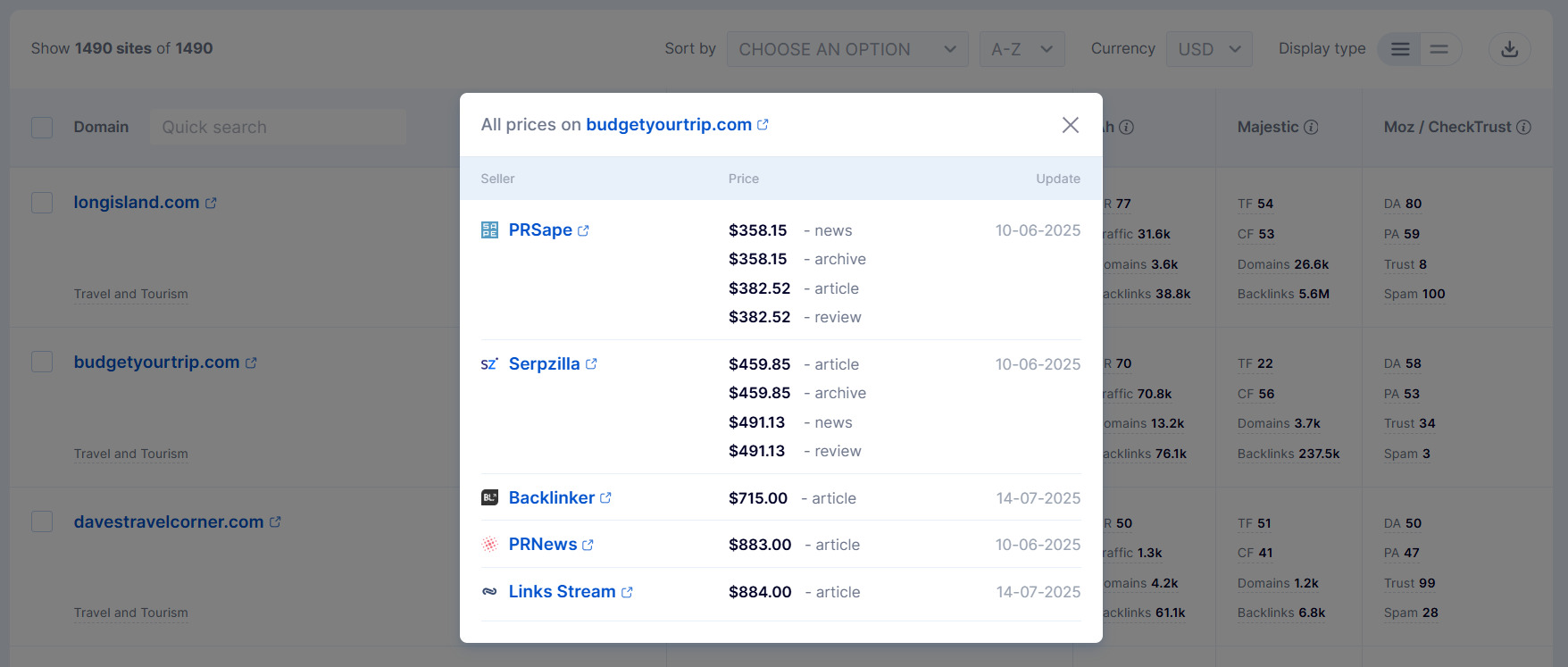Click the Moz / CheckTrust column header

point(1447,127)
